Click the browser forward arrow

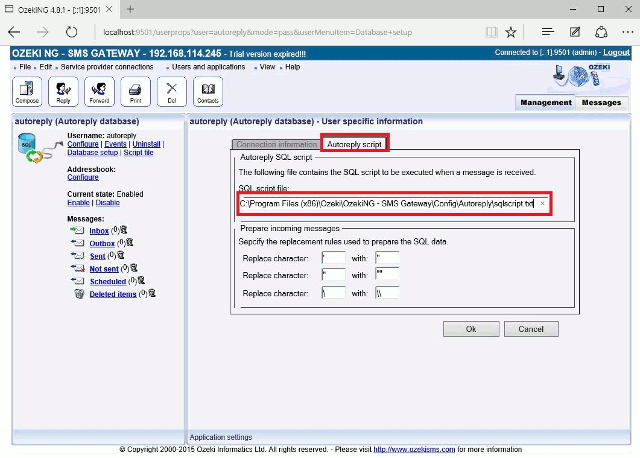click(42, 32)
